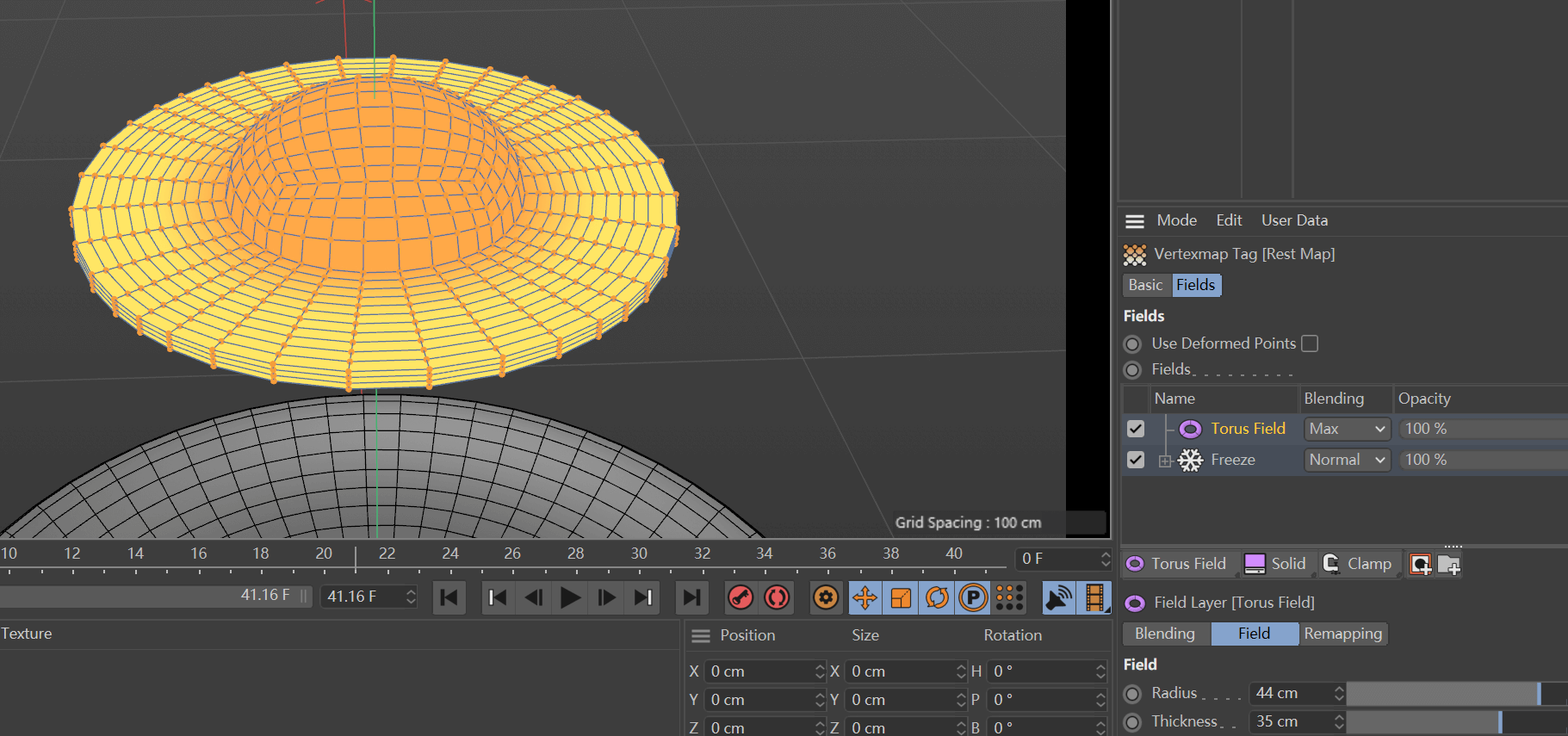Screen dimensions: 1568x736
Task: Select the Torus Field row name
Action: click(x=1248, y=429)
